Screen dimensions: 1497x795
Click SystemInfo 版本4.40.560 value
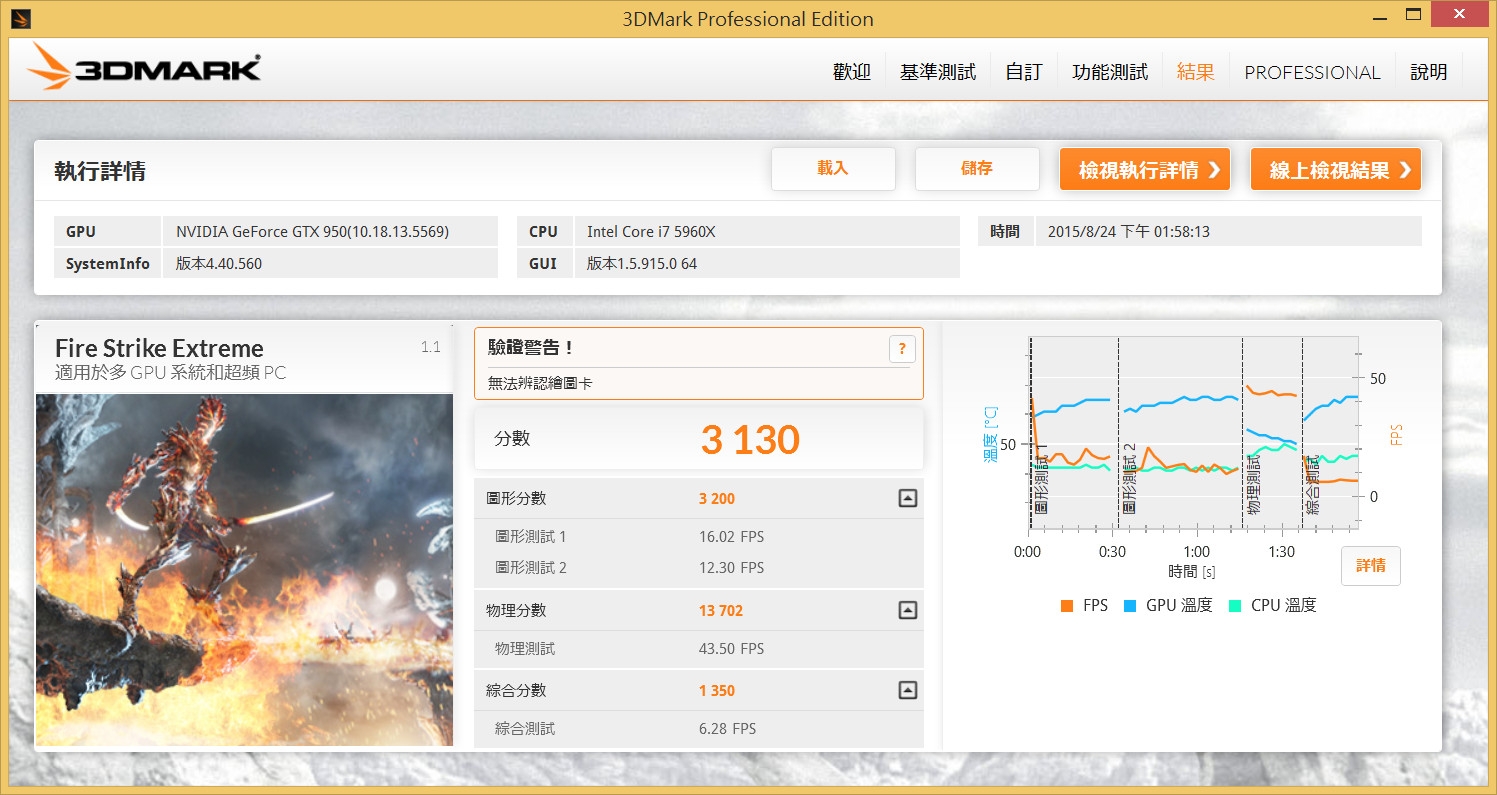tap(330, 263)
